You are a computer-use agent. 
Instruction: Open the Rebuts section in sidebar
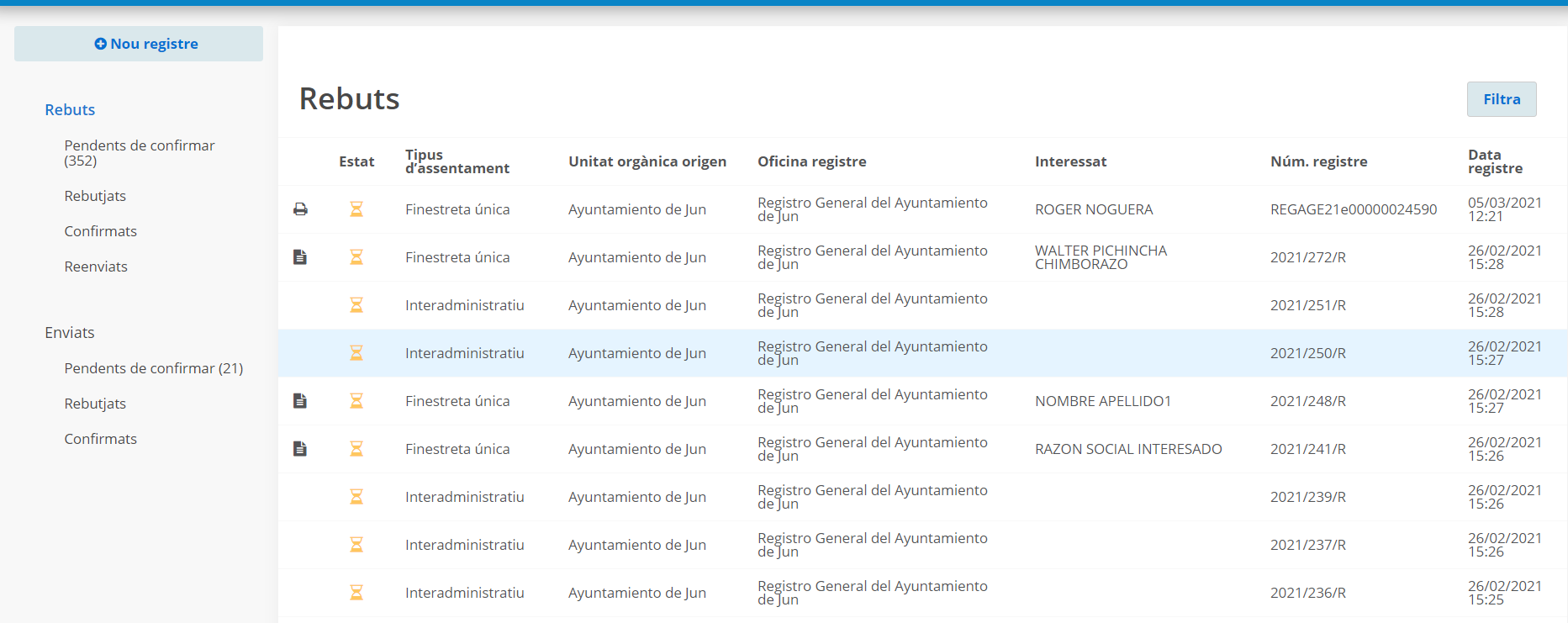(70, 110)
